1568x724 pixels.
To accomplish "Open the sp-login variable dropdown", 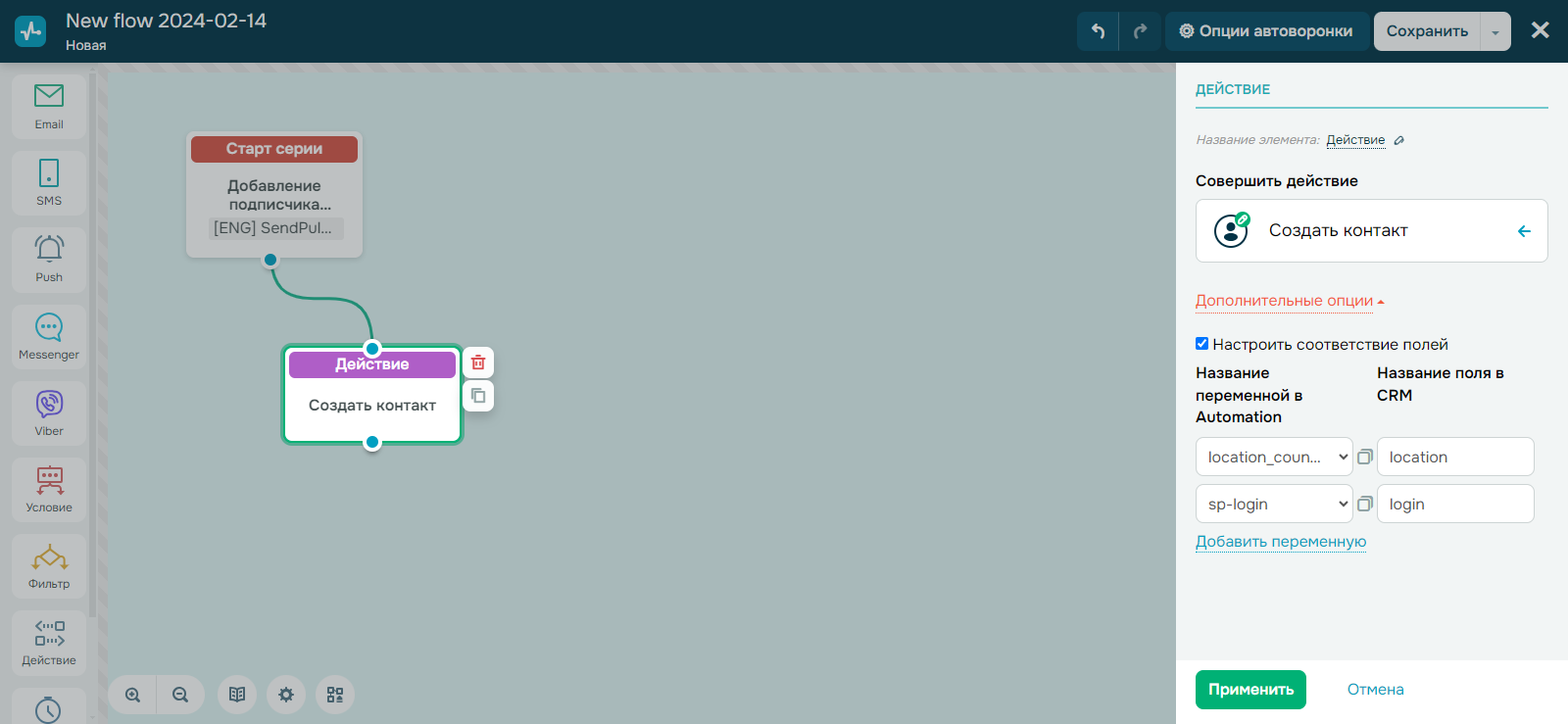I will (1274, 504).
